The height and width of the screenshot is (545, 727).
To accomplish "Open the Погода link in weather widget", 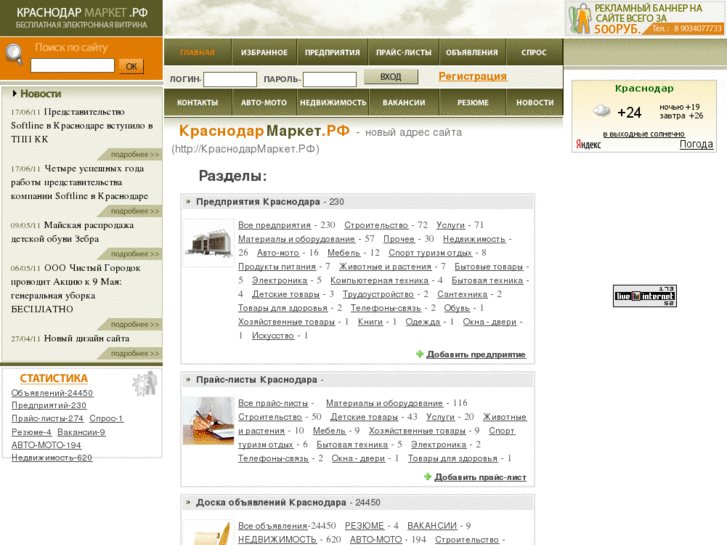I will pos(696,144).
